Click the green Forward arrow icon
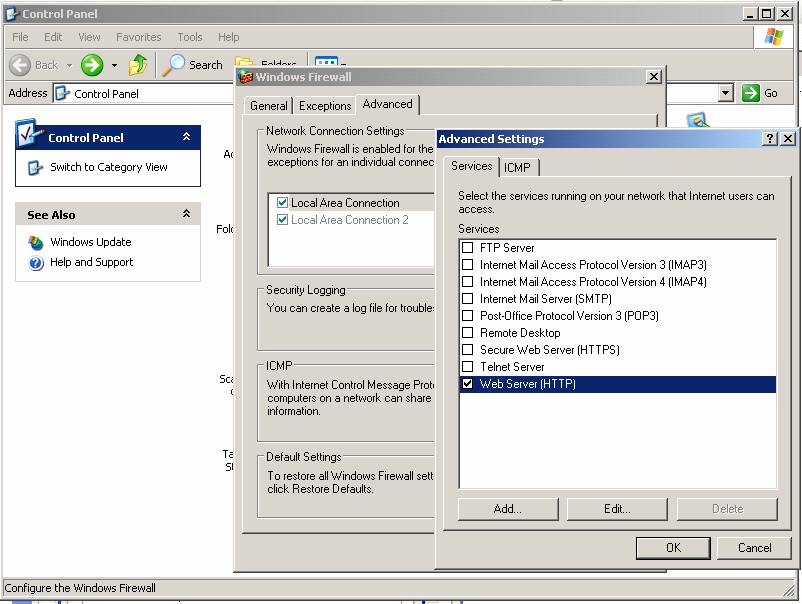Image resolution: width=802 pixels, height=604 pixels. tap(92, 65)
